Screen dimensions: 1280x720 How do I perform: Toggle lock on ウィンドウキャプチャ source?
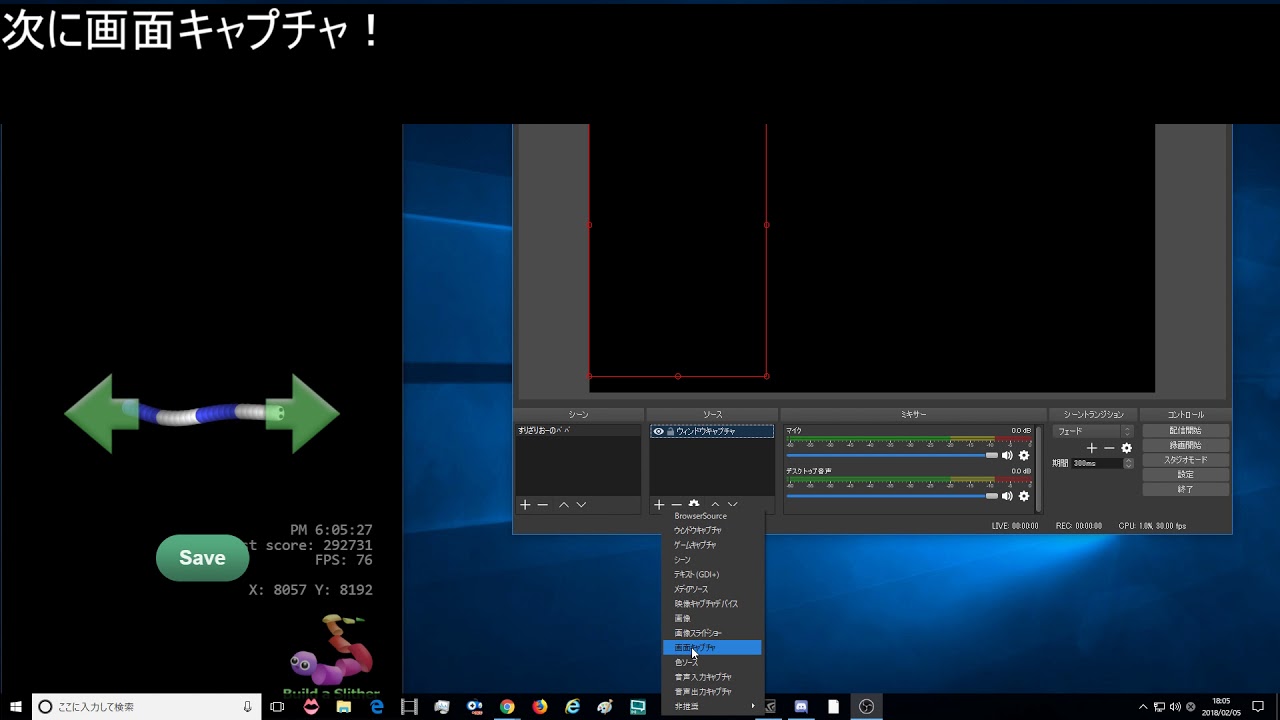(x=670, y=432)
